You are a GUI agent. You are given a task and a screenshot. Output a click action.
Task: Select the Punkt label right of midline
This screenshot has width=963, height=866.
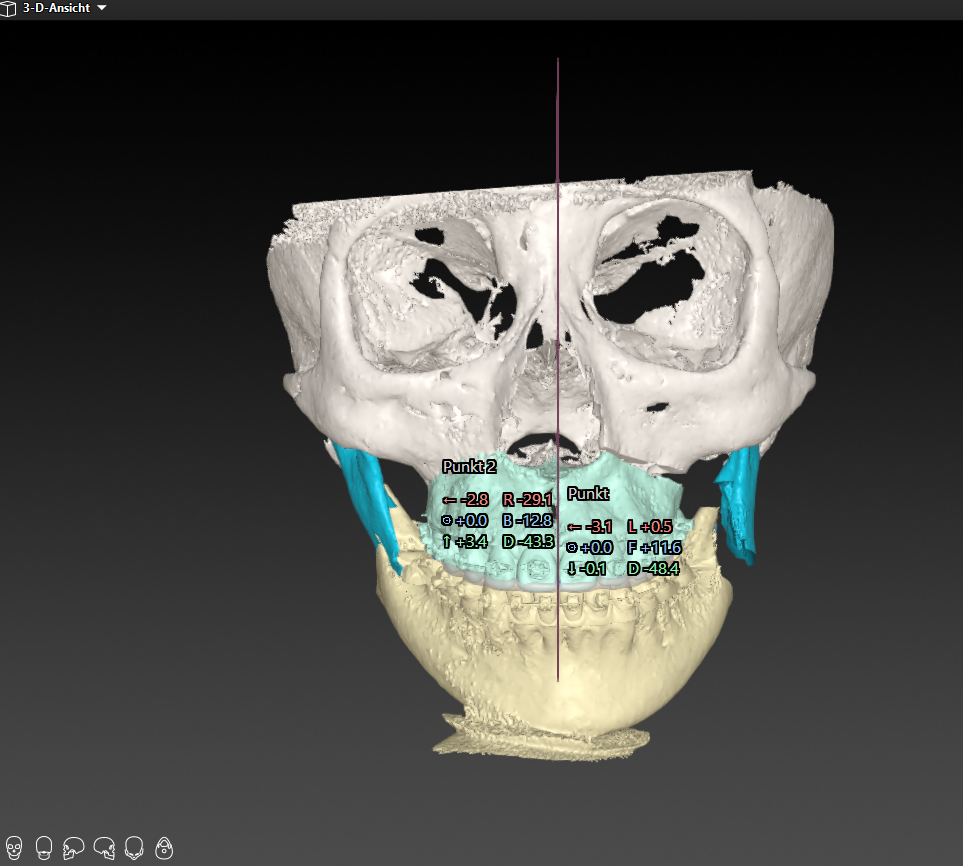pos(588,494)
